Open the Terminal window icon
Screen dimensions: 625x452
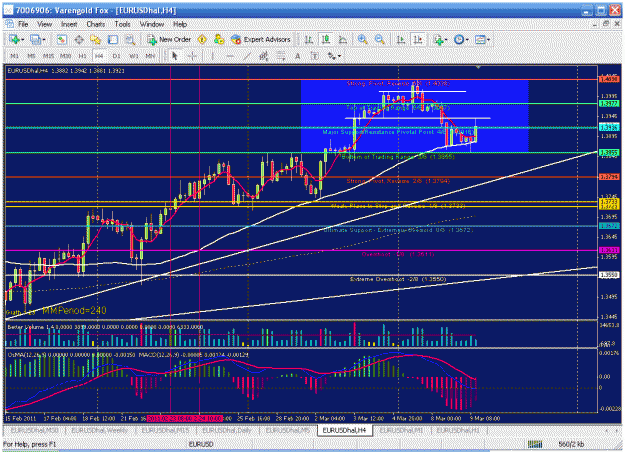pyautogui.click(x=113, y=39)
